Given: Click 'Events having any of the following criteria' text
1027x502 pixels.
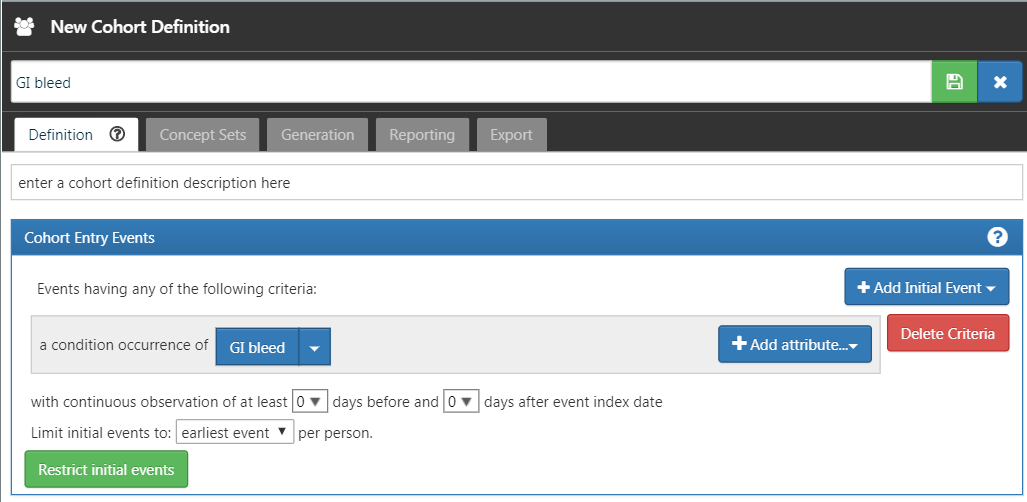Looking at the screenshot, I should point(177,288).
